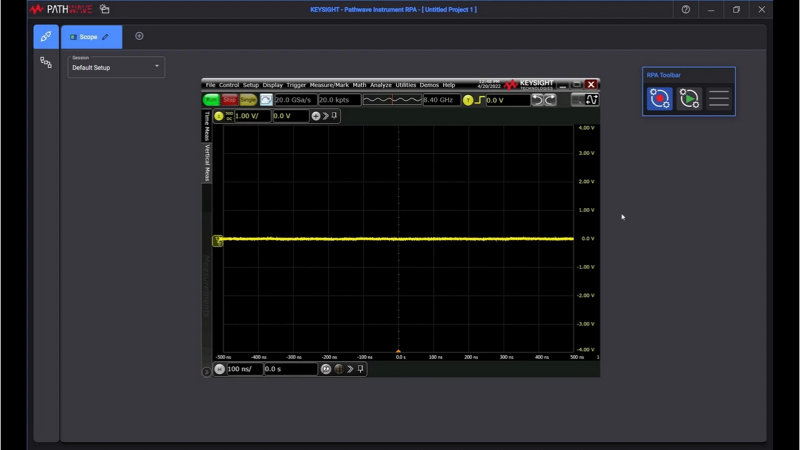This screenshot has height=450, width=800.
Task: Click the yellow Single button
Action: tap(248, 100)
